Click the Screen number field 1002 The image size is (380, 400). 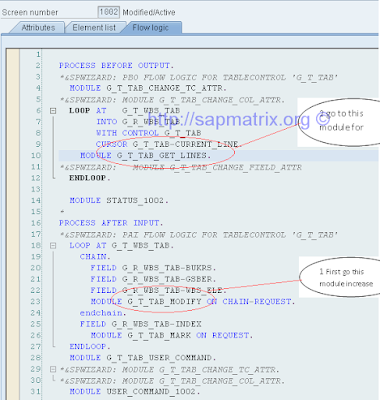coord(109,12)
